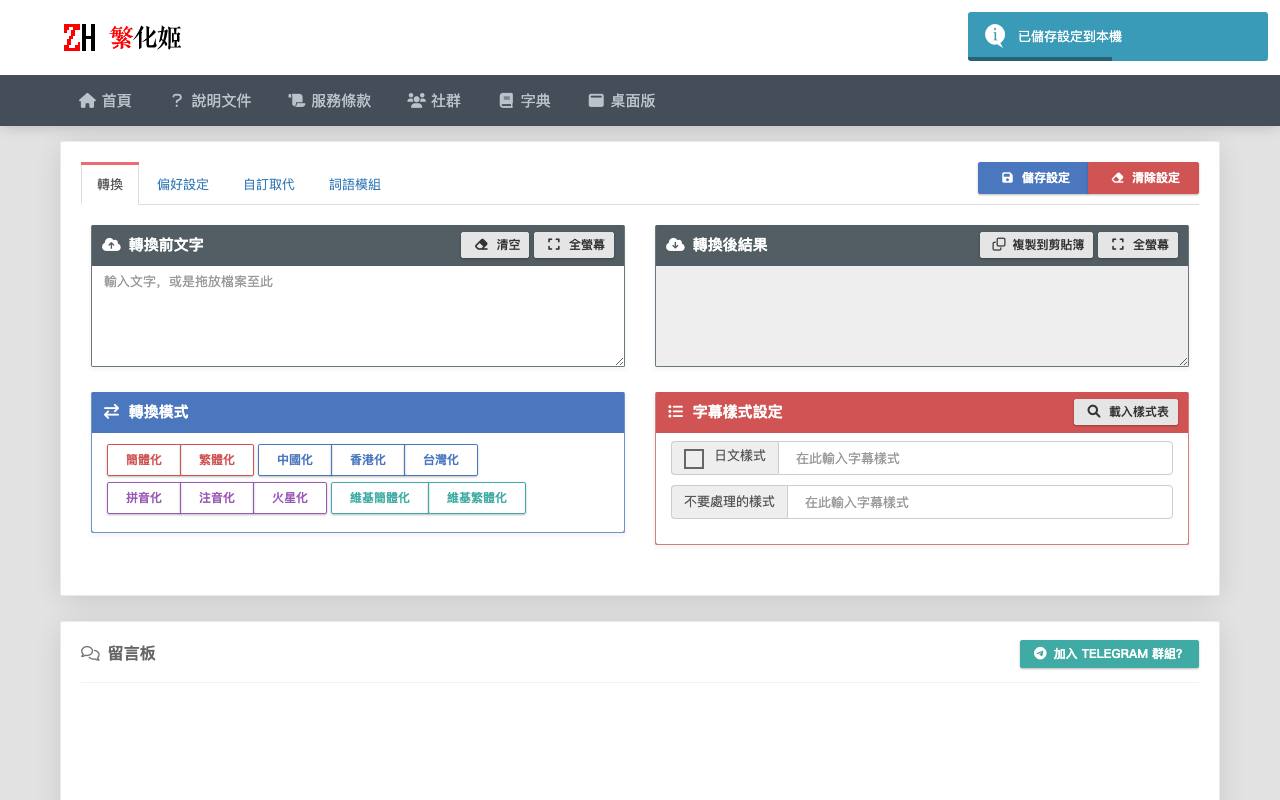Click the swap arrows icon by 轉換模式
Screen dimensions: 1280x800
pos(111,412)
